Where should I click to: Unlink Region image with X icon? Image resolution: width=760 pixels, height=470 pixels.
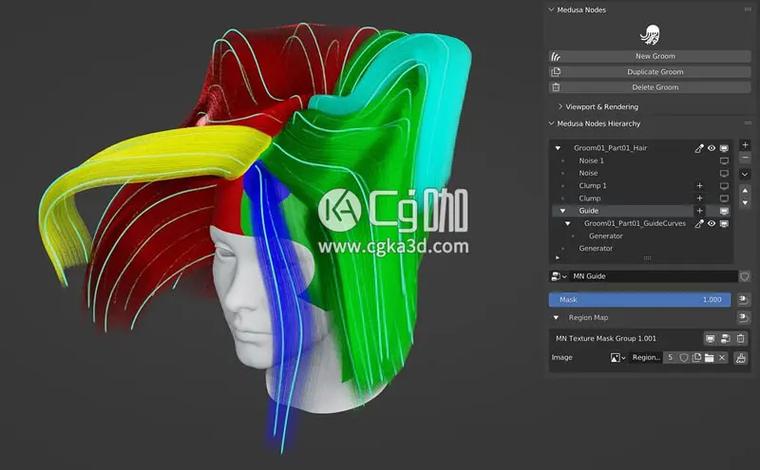722,358
